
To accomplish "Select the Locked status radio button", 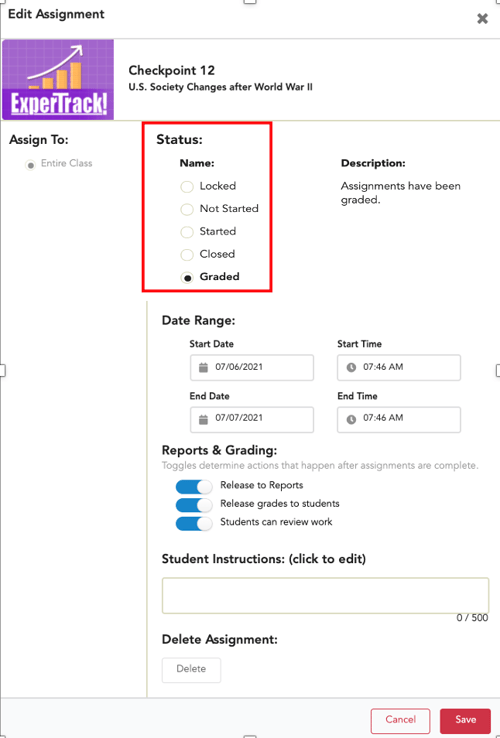I will 187,187.
